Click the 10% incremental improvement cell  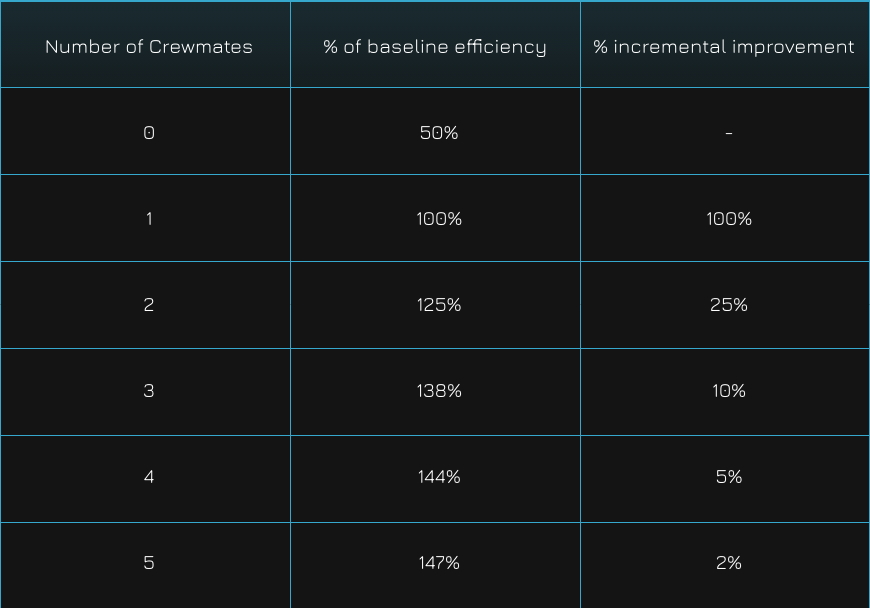[729, 391]
